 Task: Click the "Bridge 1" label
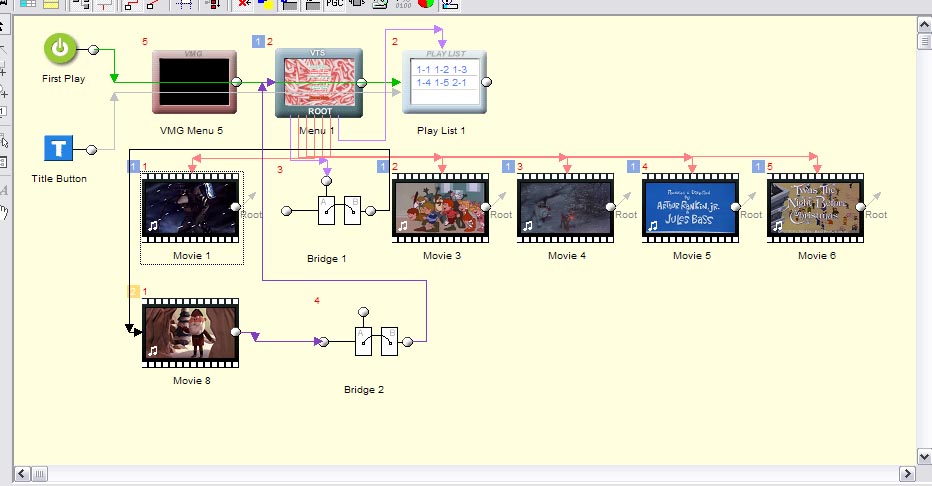[326, 258]
